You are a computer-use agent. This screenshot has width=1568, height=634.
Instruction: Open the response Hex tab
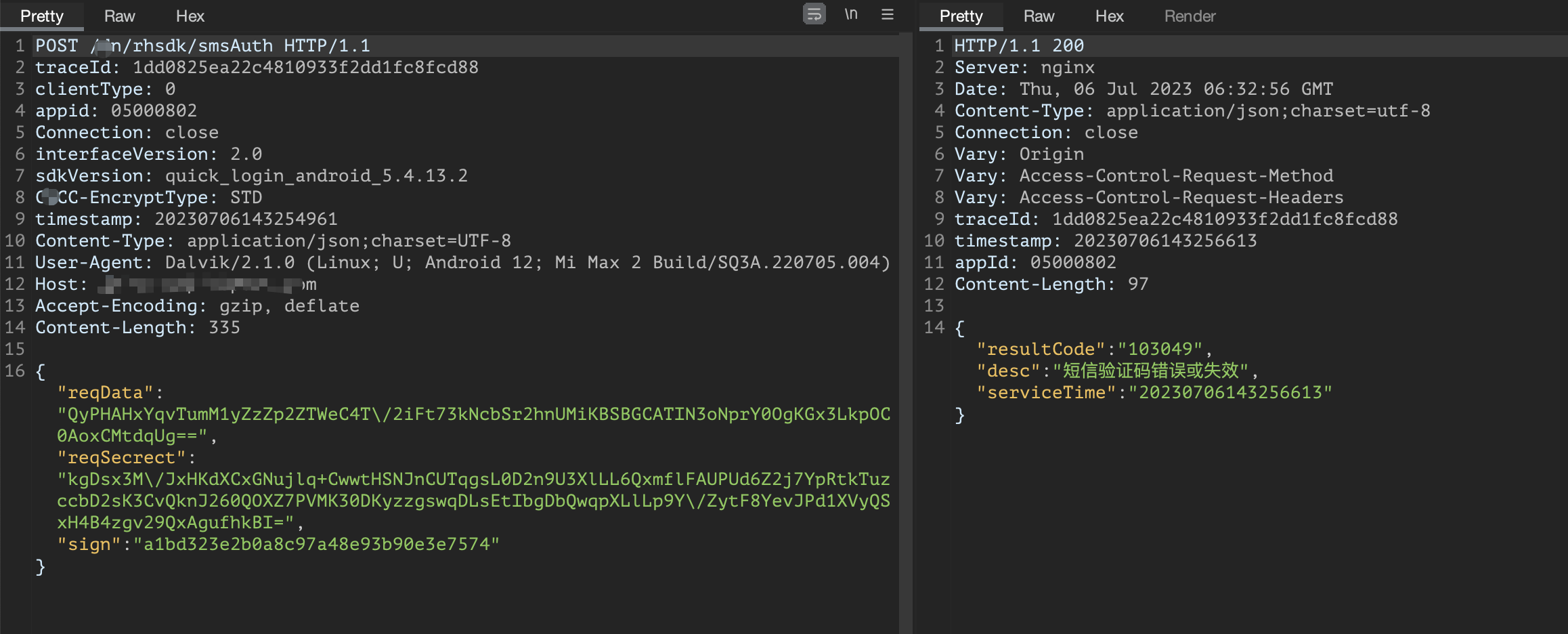[1110, 16]
